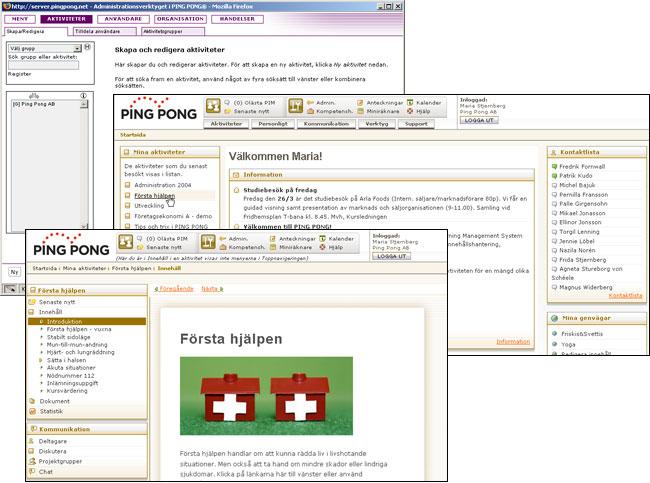Open Anteckningar in Första hjälpen window toolbar
Image resolution: width=650 pixels, height=483 pixels.
coord(293,238)
